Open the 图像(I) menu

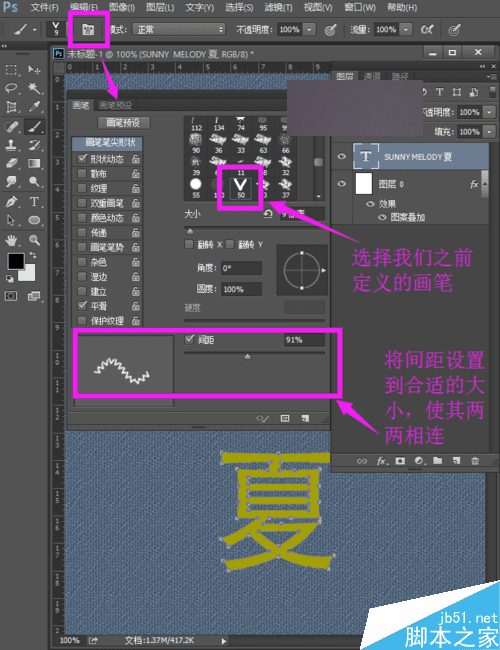121,7
